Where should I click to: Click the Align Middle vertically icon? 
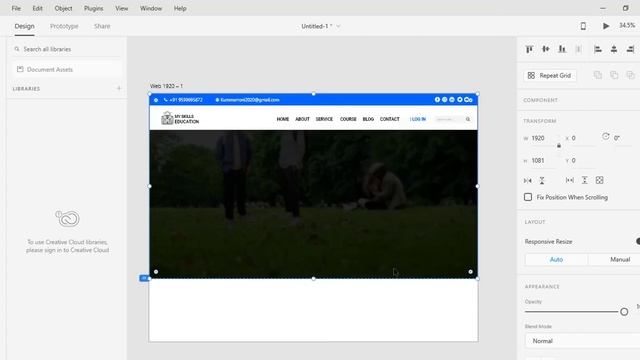(x=546, y=49)
